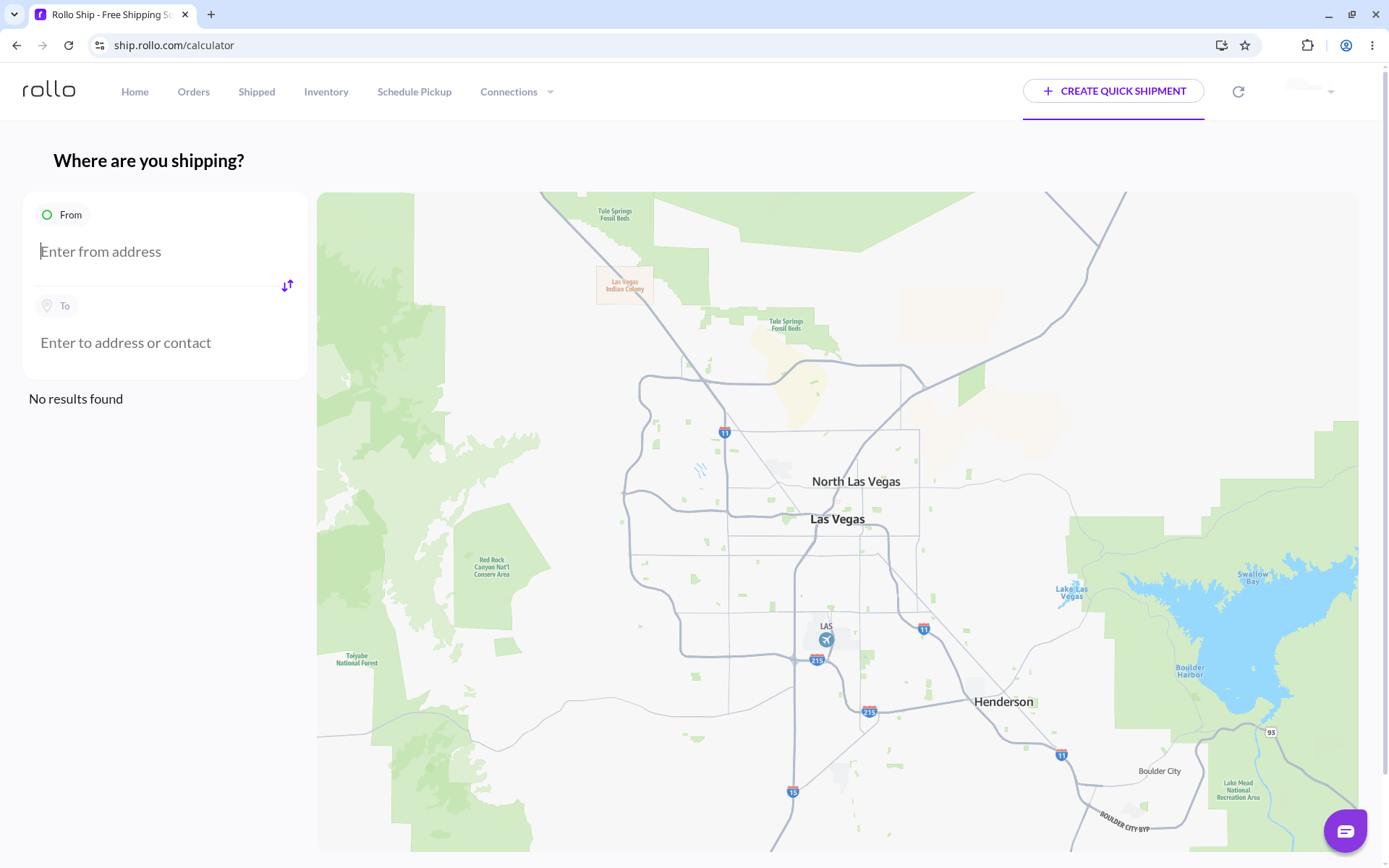Screen dimensions: 1389x868
Task: Click the North Las Vegas map label
Action: click(x=856, y=482)
